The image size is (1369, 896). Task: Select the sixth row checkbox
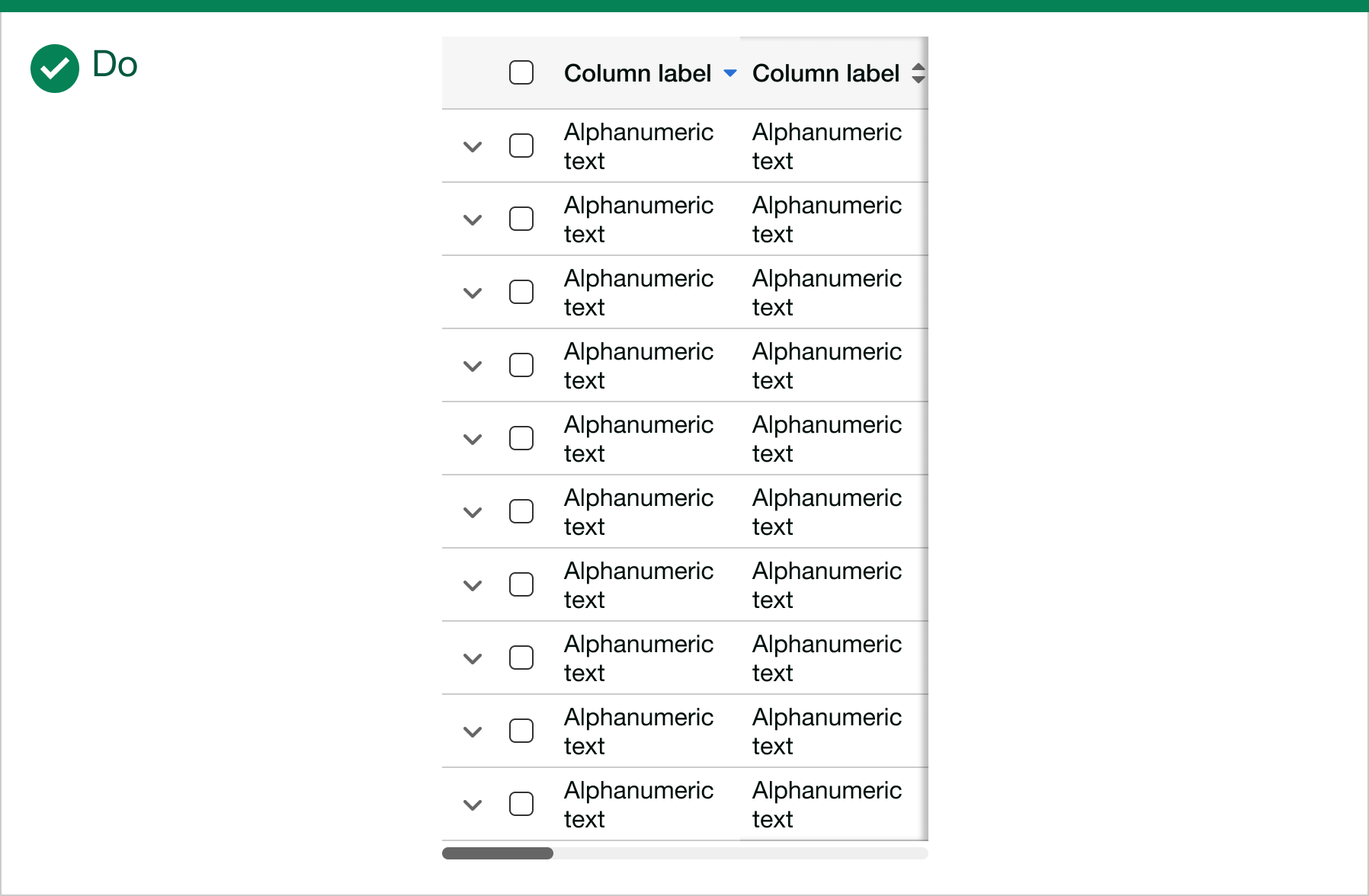pyautogui.click(x=521, y=511)
